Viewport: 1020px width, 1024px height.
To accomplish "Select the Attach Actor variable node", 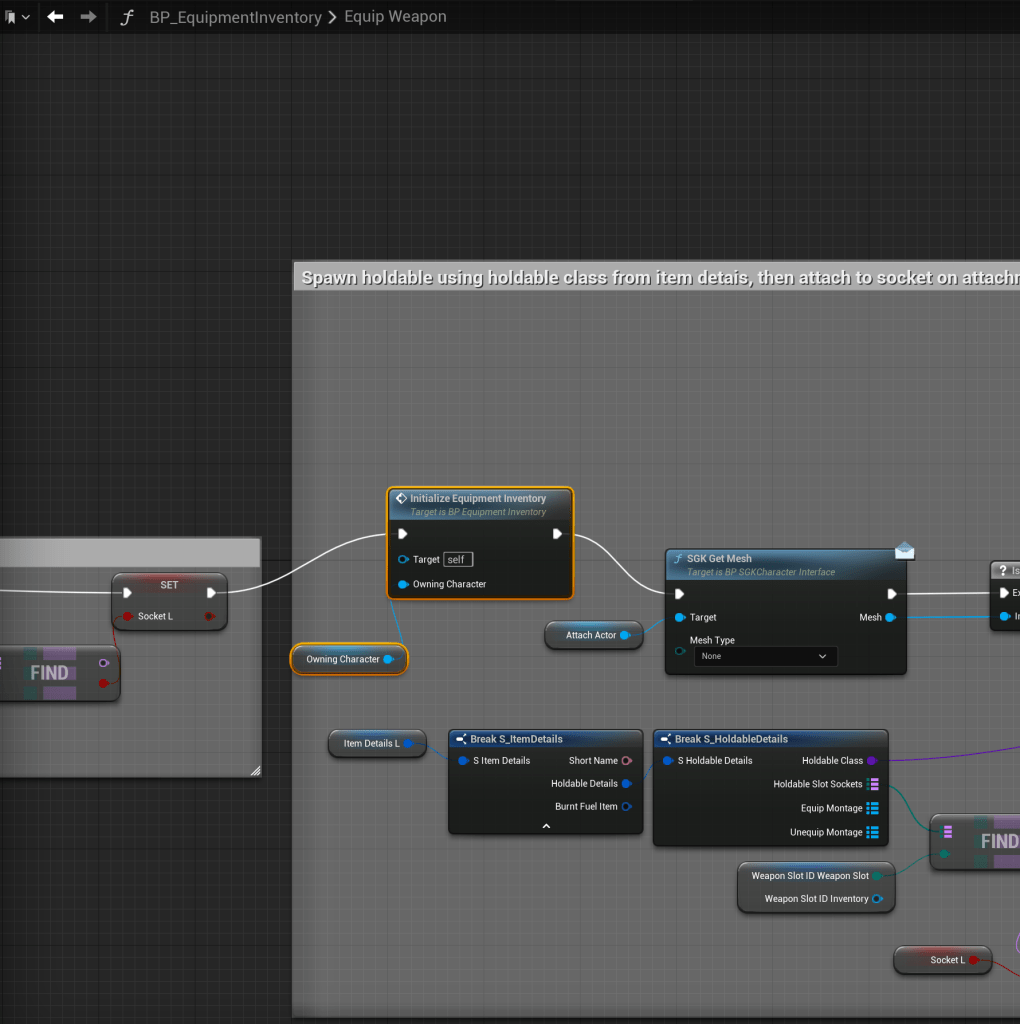I will pos(590,635).
